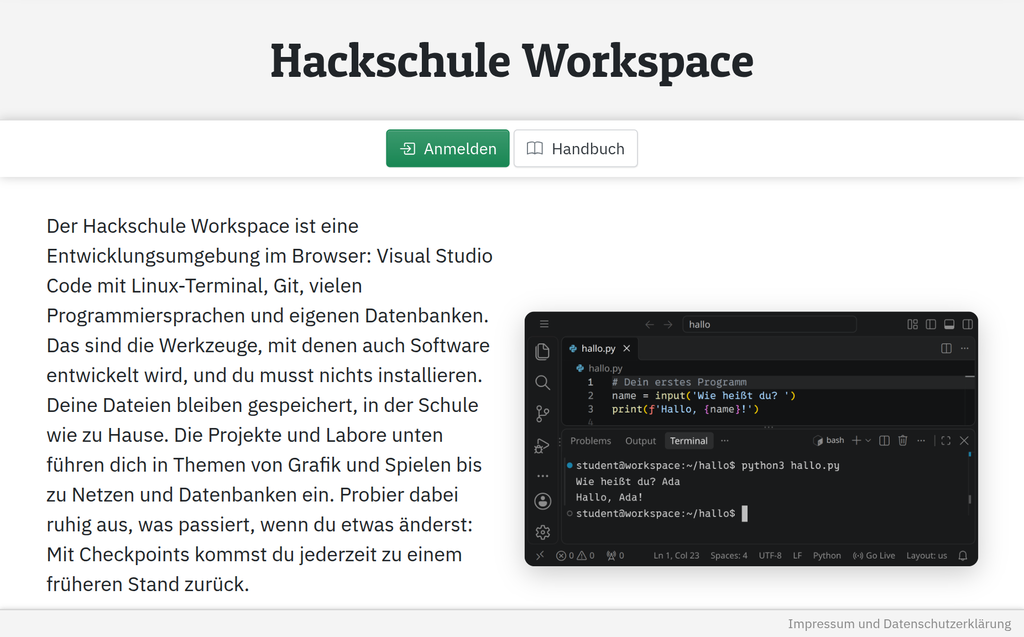Screen dimensions: 1024x637
Task: Open Run and Debug icon
Action: tap(543, 446)
